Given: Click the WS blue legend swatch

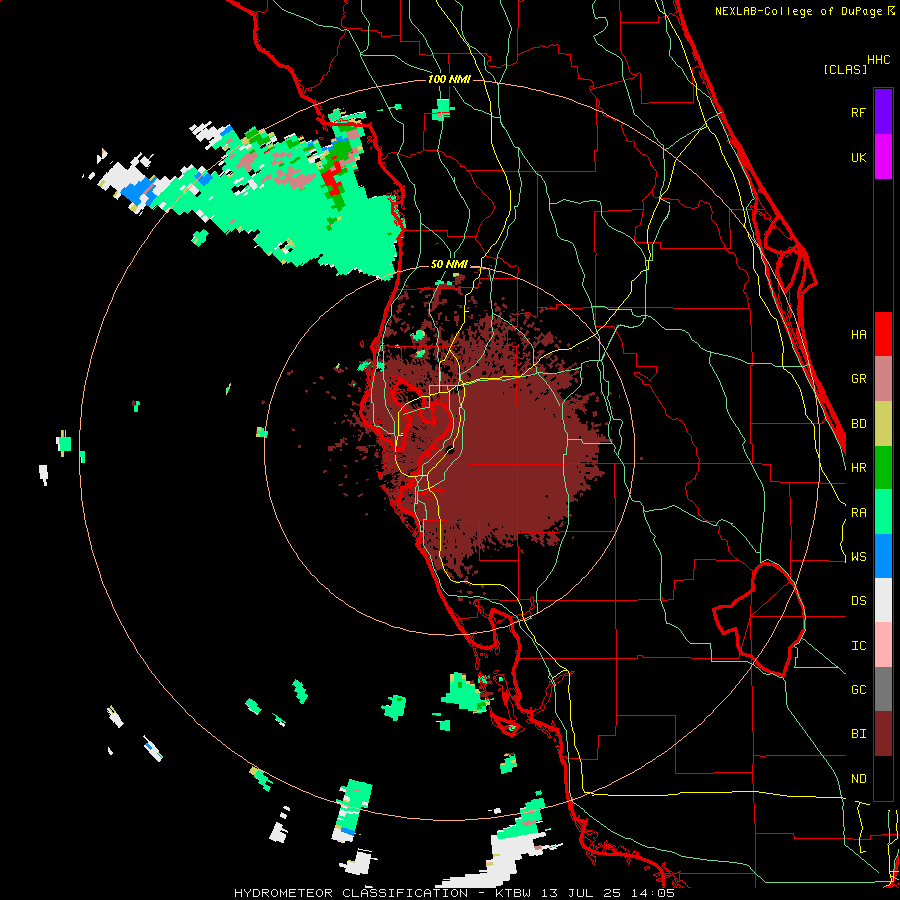Looking at the screenshot, I should (x=883, y=556).
